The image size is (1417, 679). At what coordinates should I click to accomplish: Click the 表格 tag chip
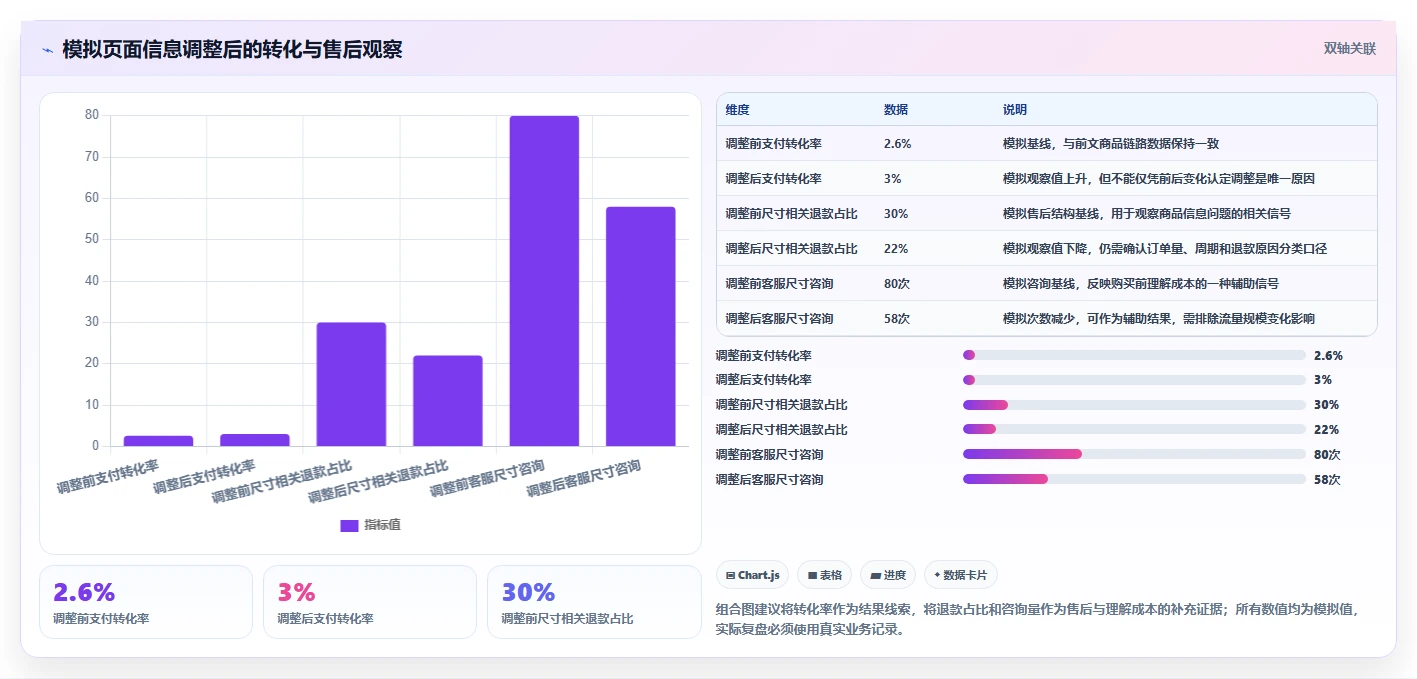[x=825, y=575]
